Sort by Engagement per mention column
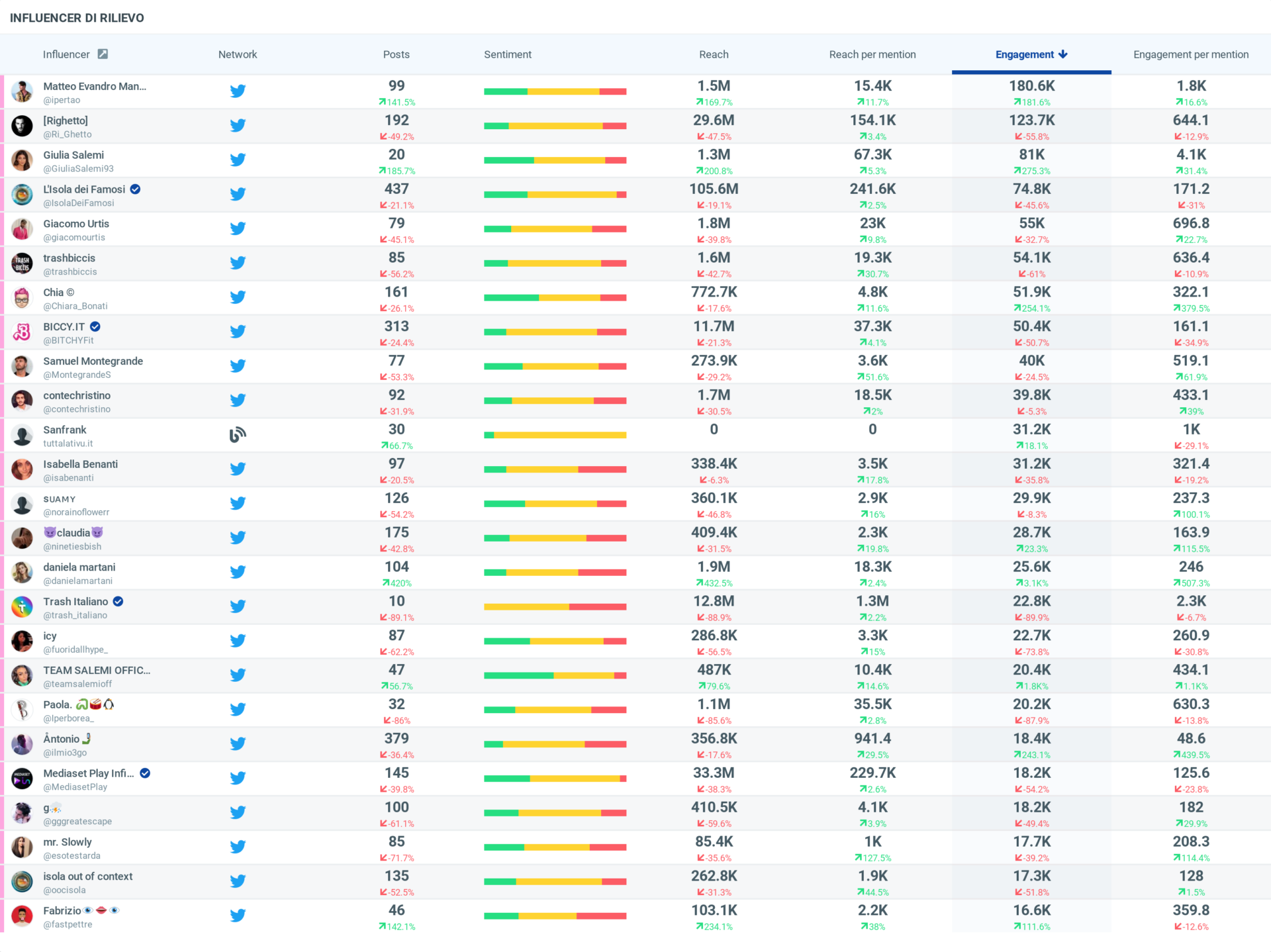The image size is (1271, 952). tap(1191, 54)
